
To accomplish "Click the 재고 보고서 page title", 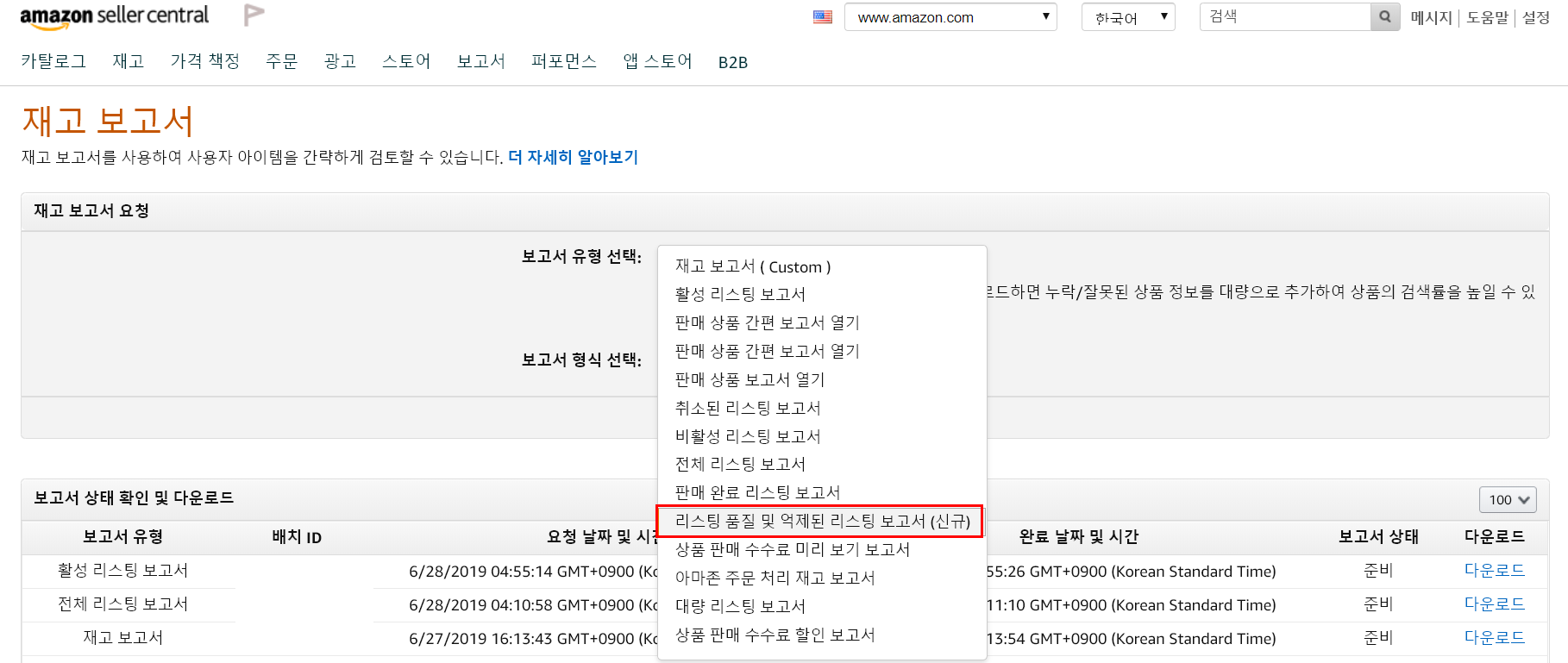I will coord(108,121).
